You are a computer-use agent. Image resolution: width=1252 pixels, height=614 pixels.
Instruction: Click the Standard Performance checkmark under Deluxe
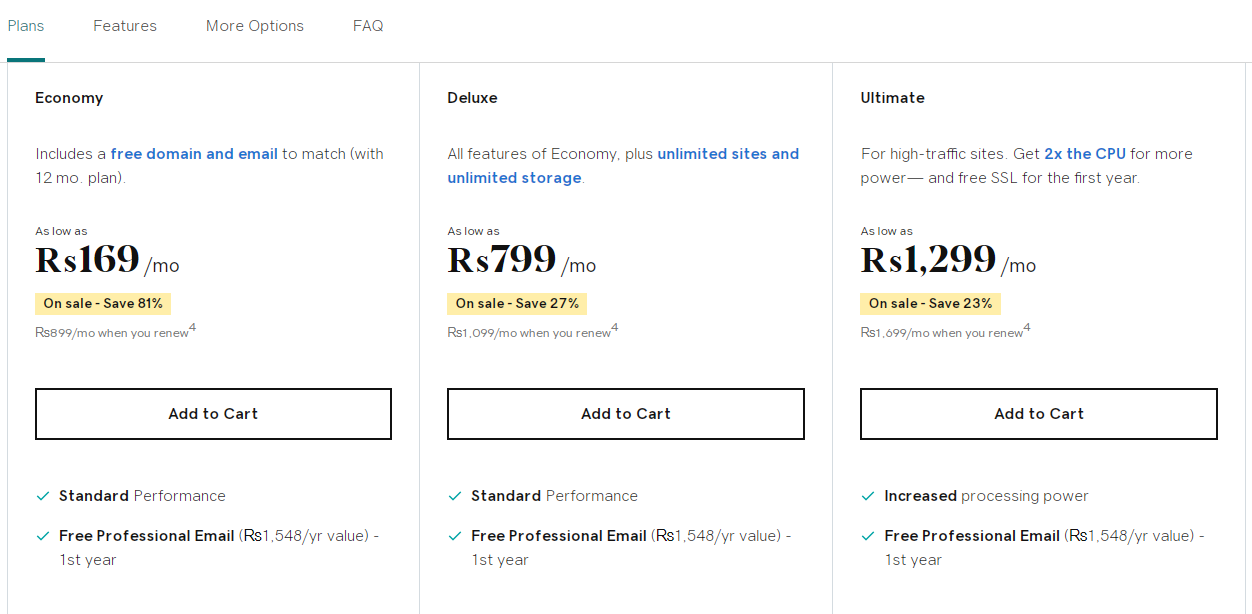click(456, 496)
